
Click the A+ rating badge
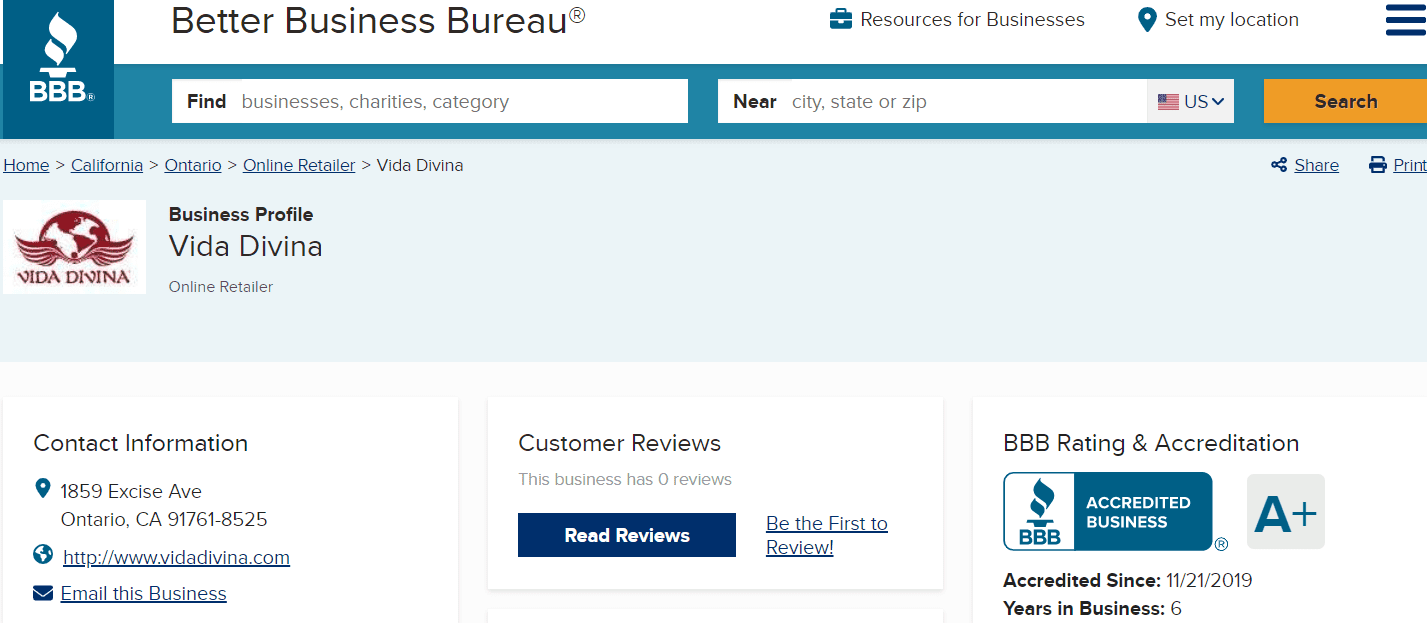point(1286,512)
